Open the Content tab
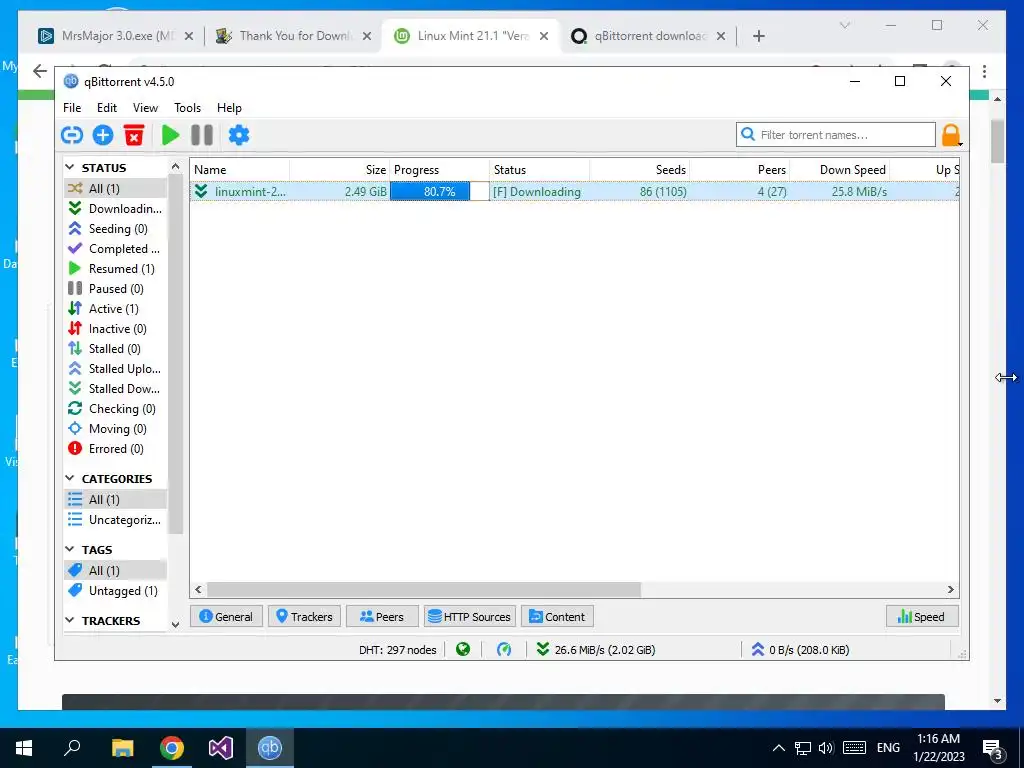The height and width of the screenshot is (768, 1024). coord(557,616)
